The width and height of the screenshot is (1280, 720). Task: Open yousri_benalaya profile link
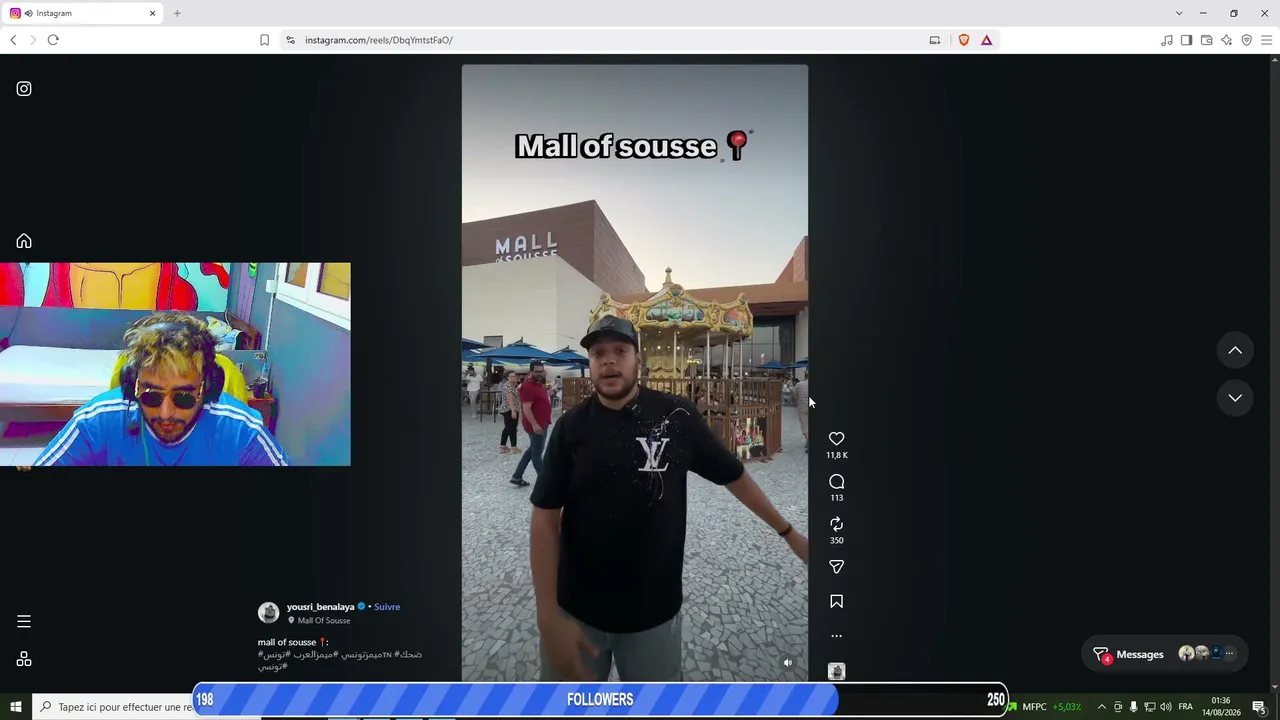click(x=320, y=607)
